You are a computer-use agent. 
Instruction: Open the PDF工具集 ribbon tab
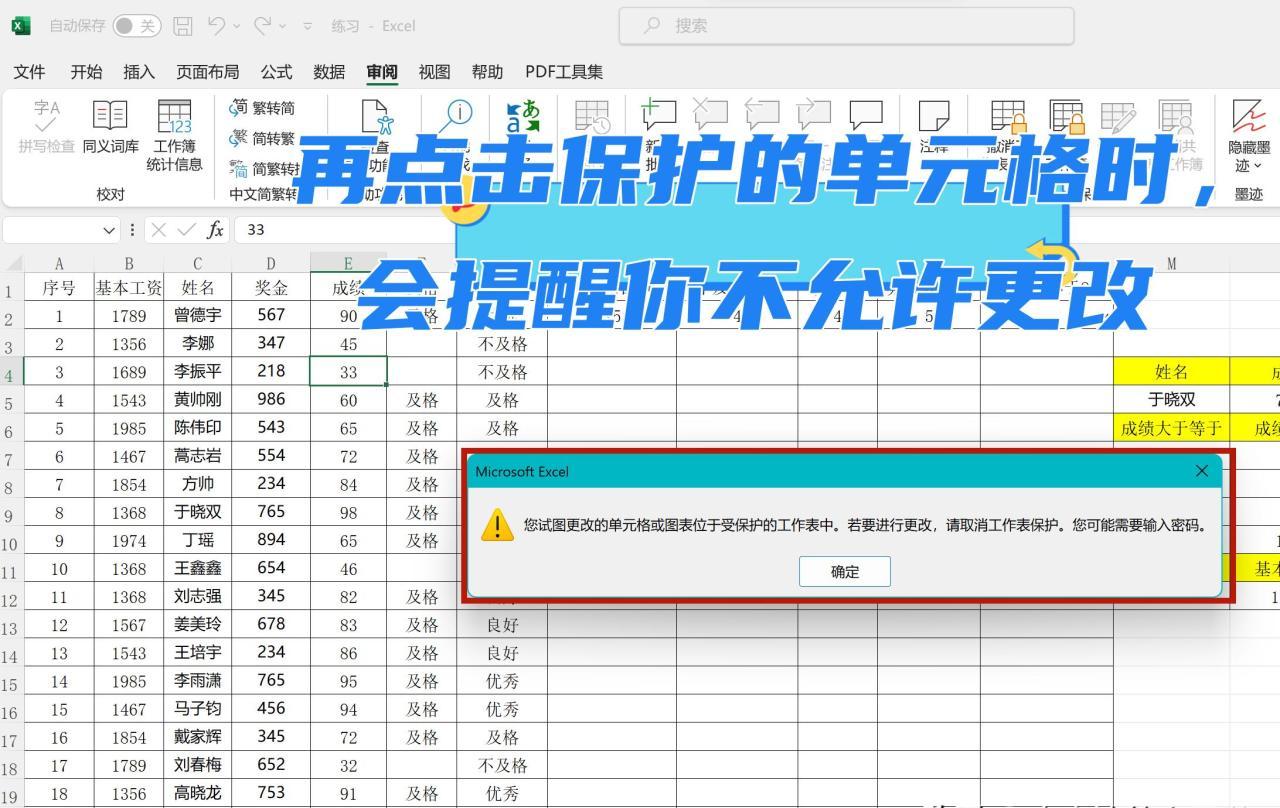point(564,71)
